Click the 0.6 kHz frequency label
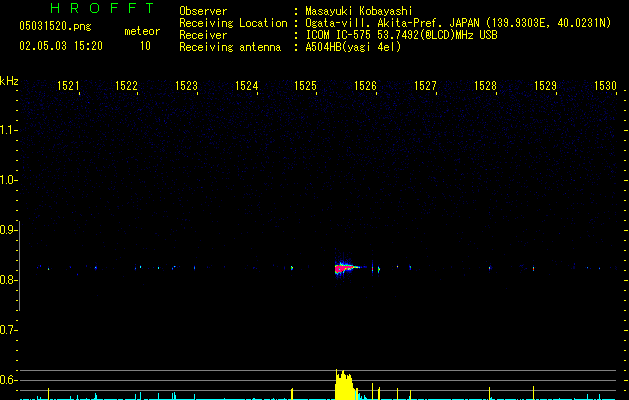This screenshot has width=629, height=400. [8, 380]
